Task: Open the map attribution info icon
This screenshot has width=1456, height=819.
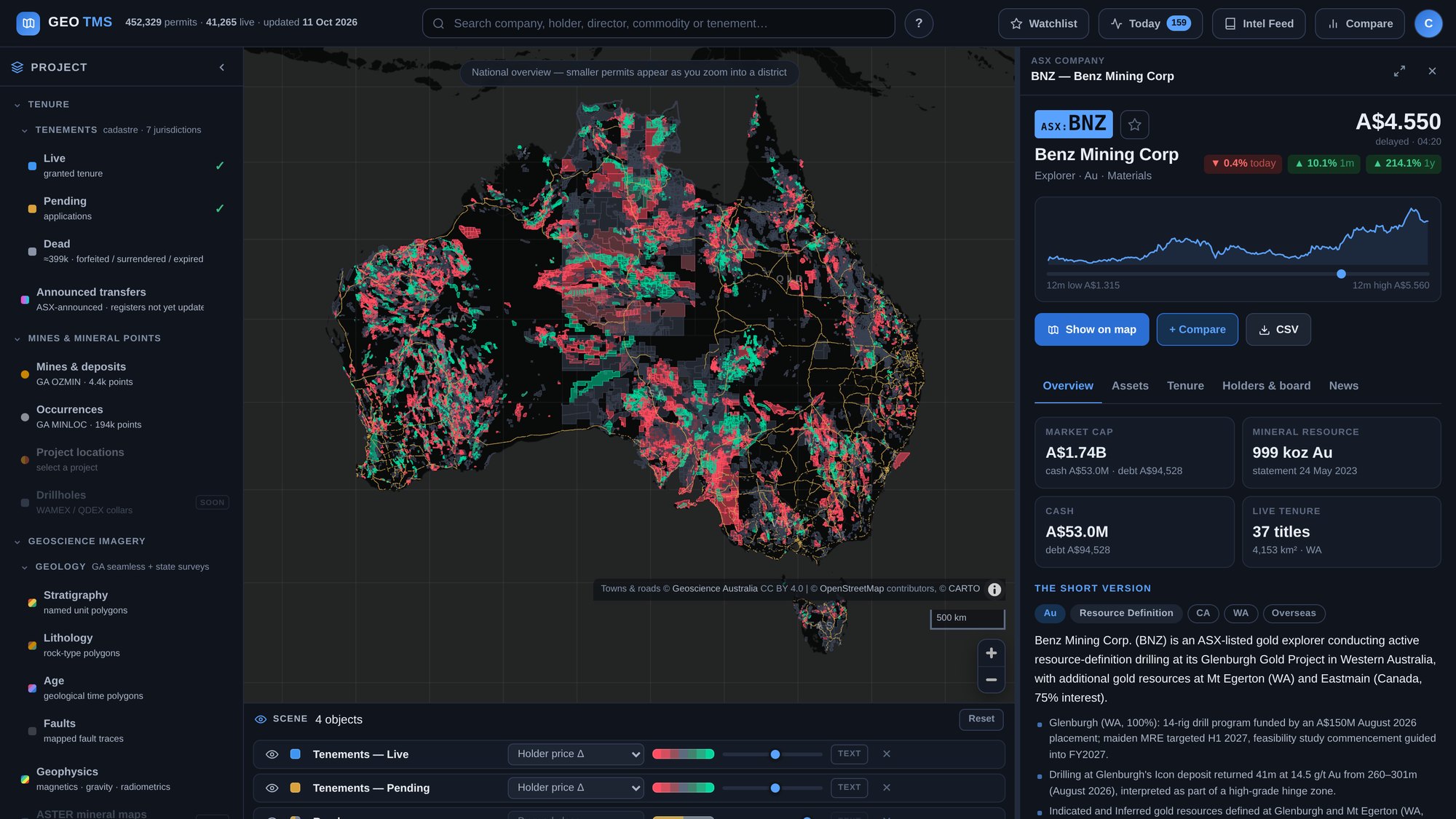Action: tap(994, 590)
